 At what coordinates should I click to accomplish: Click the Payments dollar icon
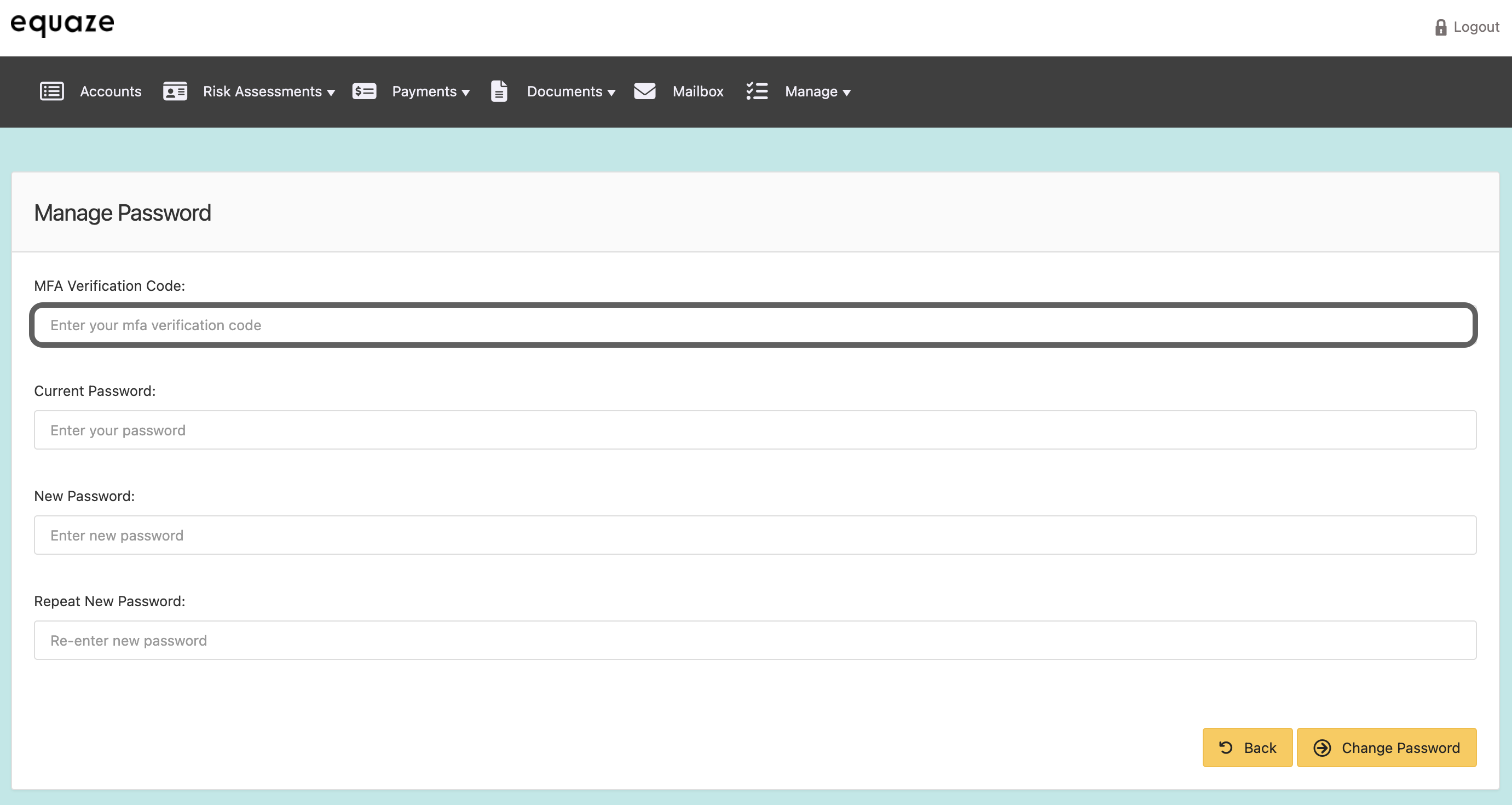click(x=364, y=91)
